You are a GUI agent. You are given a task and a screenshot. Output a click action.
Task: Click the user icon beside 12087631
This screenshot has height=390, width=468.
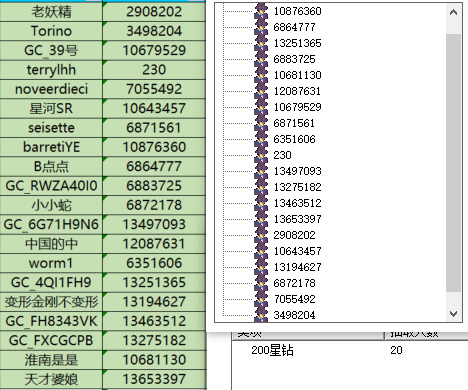click(261, 91)
